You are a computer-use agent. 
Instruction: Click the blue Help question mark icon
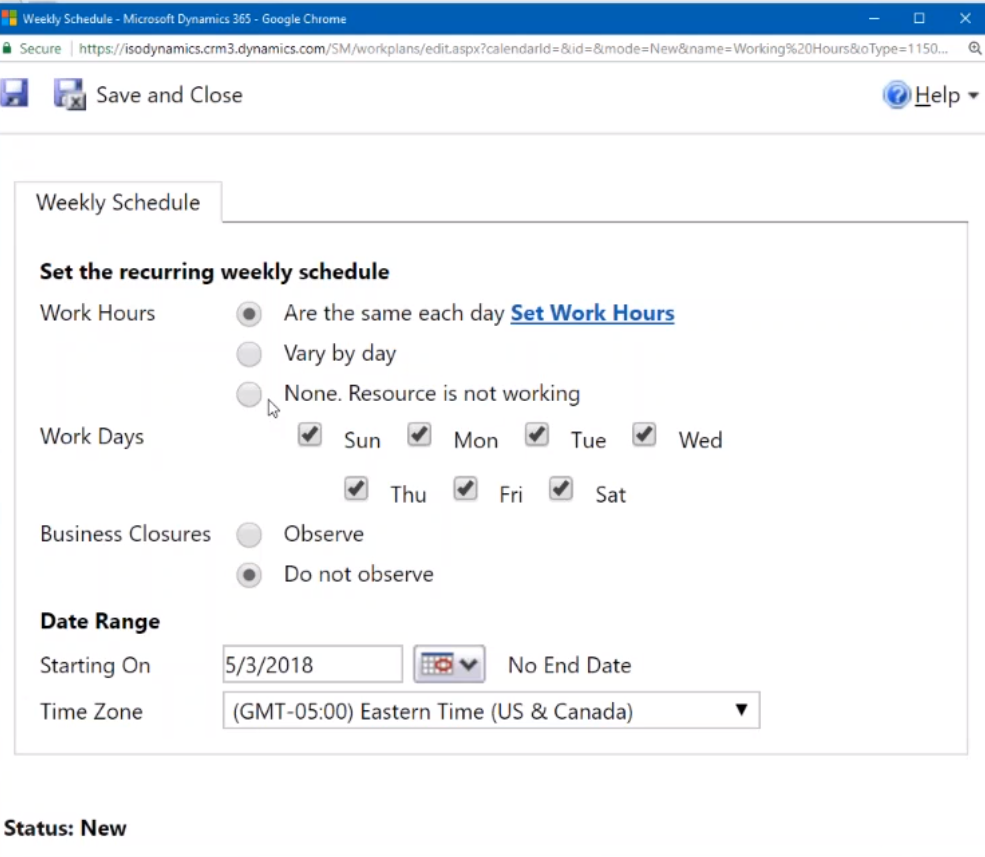click(896, 95)
